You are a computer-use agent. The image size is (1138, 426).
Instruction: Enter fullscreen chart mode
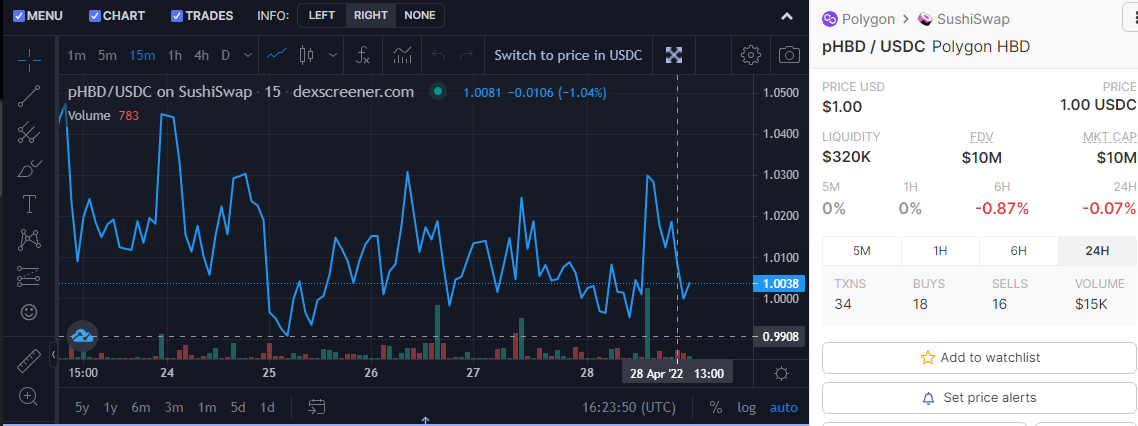coord(675,55)
